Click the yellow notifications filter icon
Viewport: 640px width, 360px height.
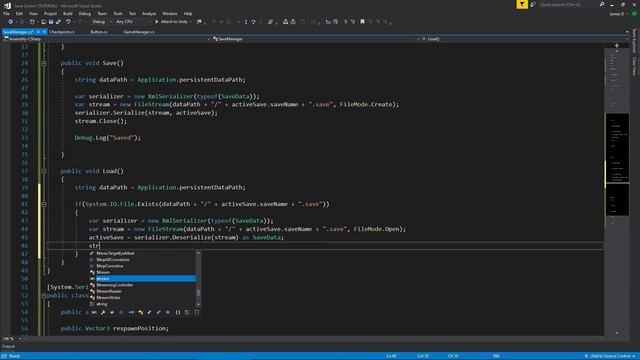coord(522,4)
